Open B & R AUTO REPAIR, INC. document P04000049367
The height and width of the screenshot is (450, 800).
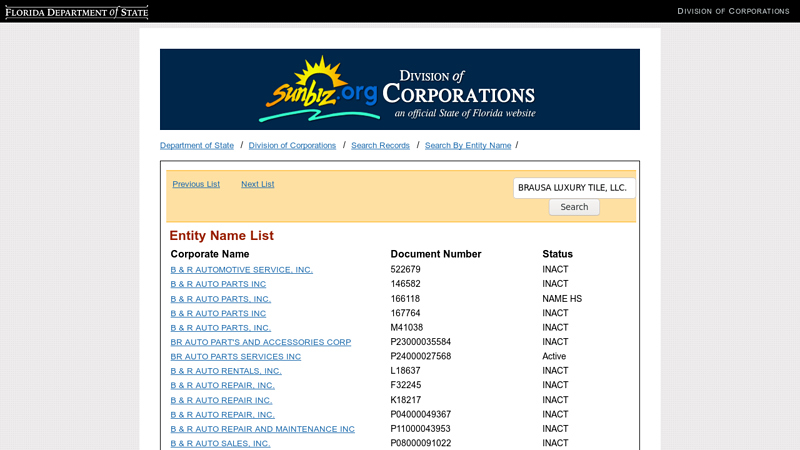(222, 414)
